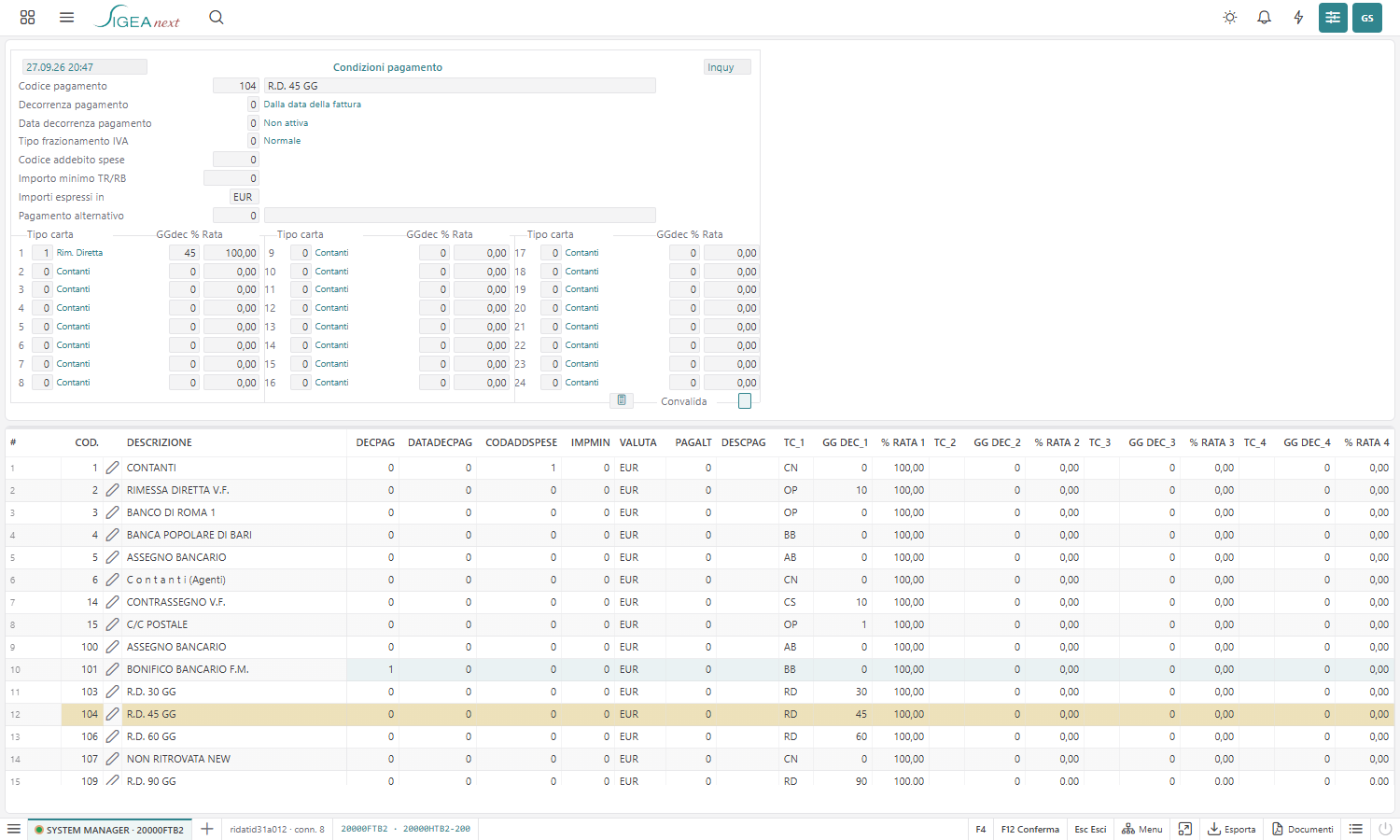Click the Esc Esci button
The width and height of the screenshot is (1400, 840).
click(x=1090, y=829)
